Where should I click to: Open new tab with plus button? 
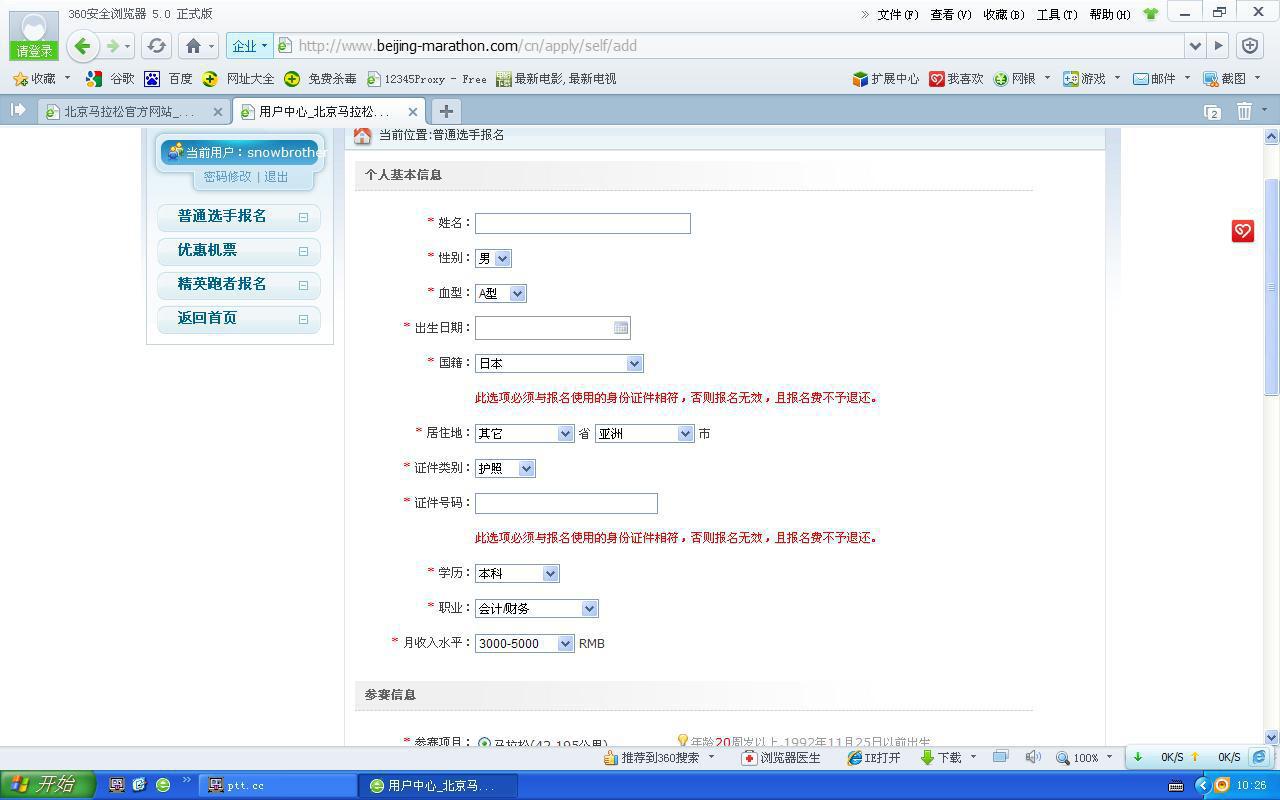446,111
